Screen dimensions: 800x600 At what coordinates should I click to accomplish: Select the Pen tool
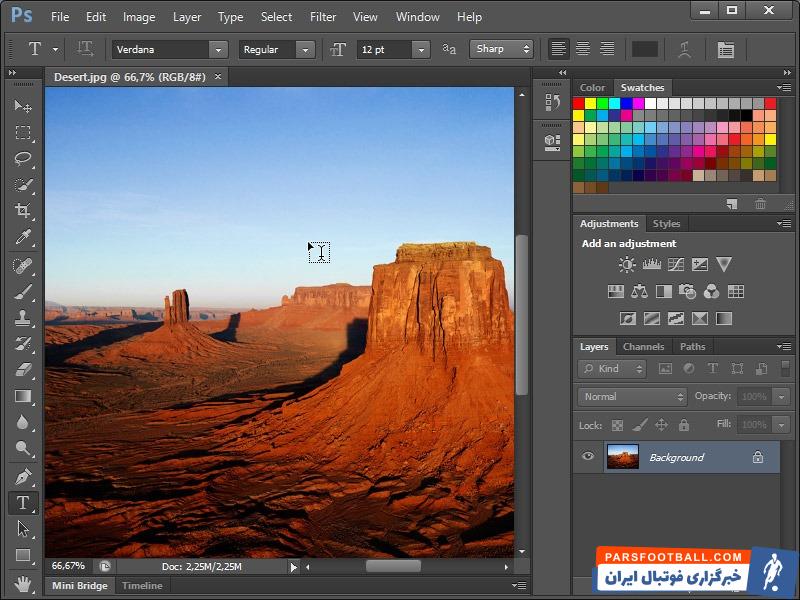(x=23, y=476)
